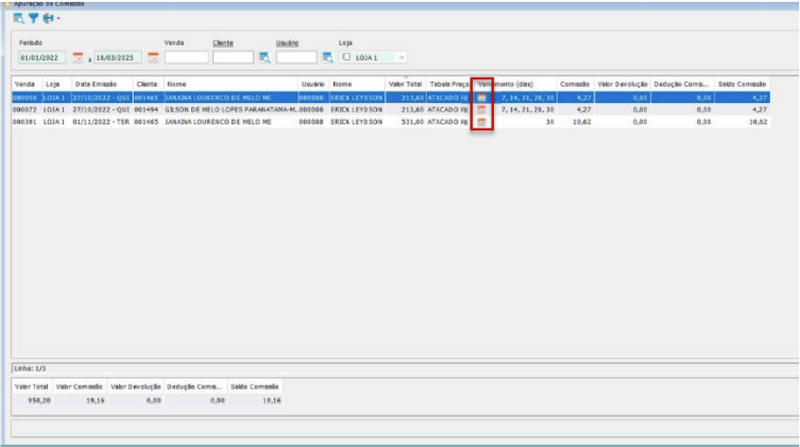Select row for GILSON DE MELO LOPES

pyautogui.click(x=230, y=110)
